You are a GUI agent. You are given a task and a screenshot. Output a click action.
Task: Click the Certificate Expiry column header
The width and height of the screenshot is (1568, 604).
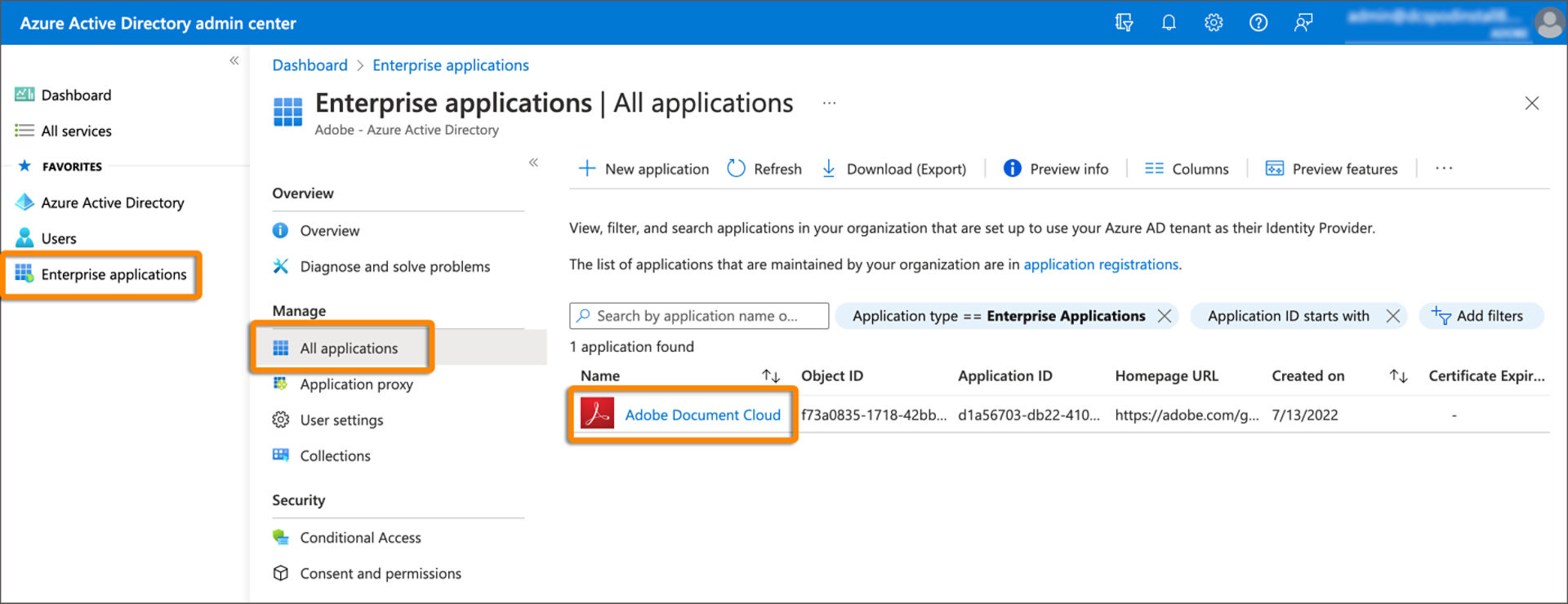tap(1486, 375)
